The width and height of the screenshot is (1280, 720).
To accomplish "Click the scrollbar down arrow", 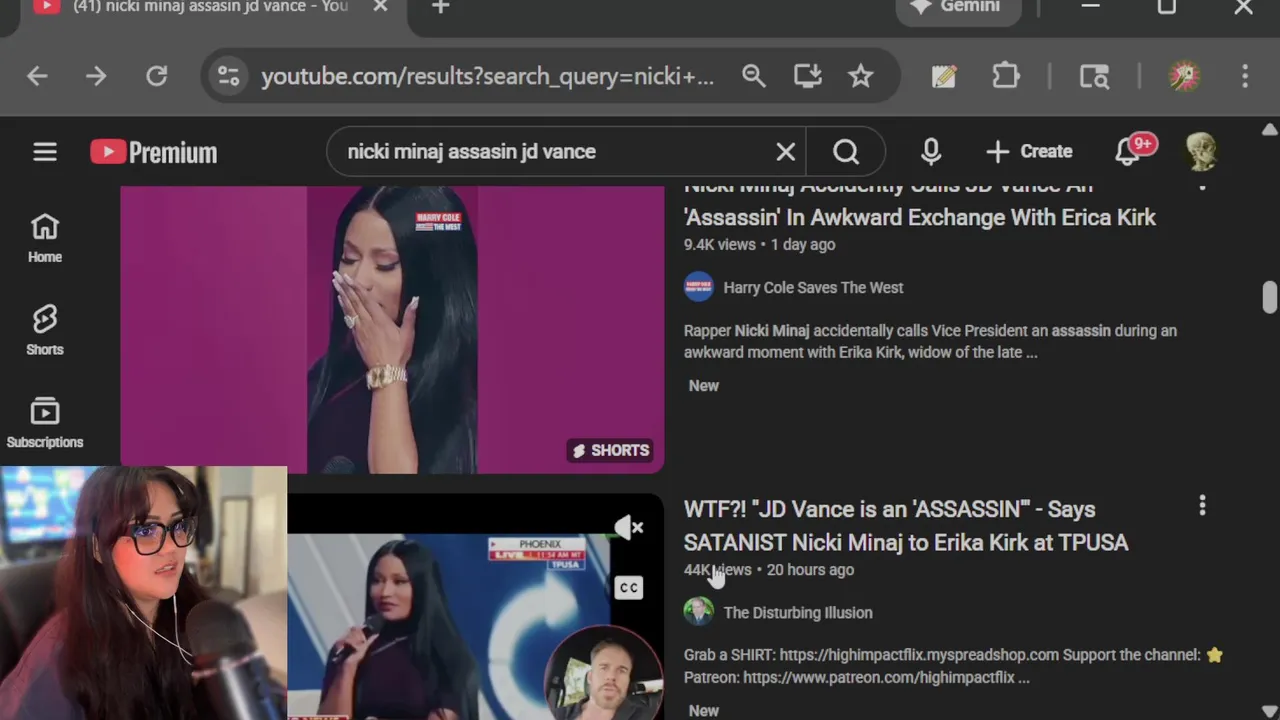I will [x=1270, y=710].
